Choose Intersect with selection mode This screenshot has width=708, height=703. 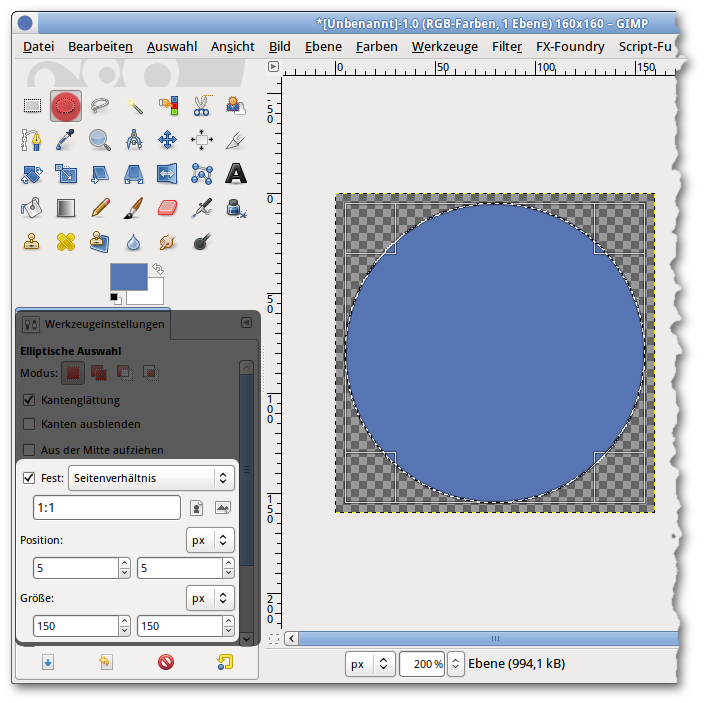tap(151, 373)
